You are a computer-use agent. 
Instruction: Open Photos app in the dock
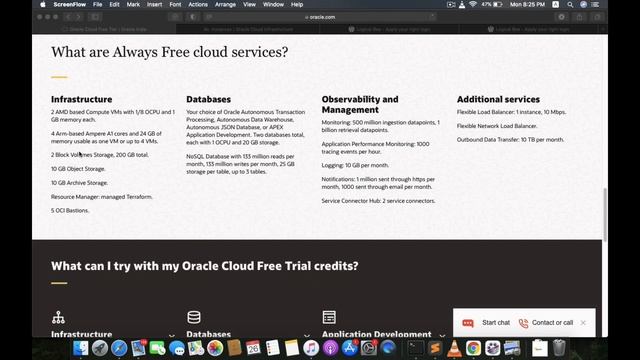point(215,348)
